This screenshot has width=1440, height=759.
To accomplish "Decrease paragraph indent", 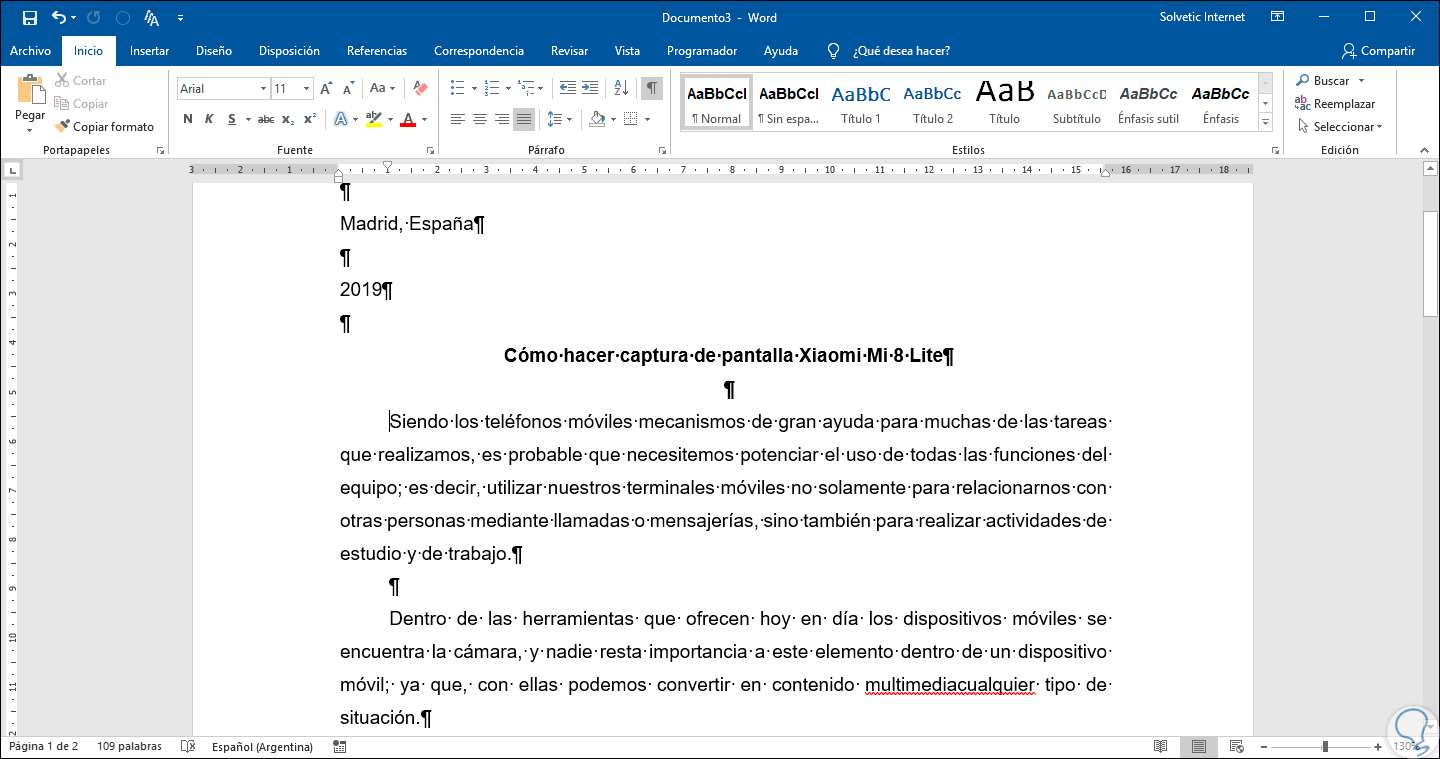I will [568, 88].
